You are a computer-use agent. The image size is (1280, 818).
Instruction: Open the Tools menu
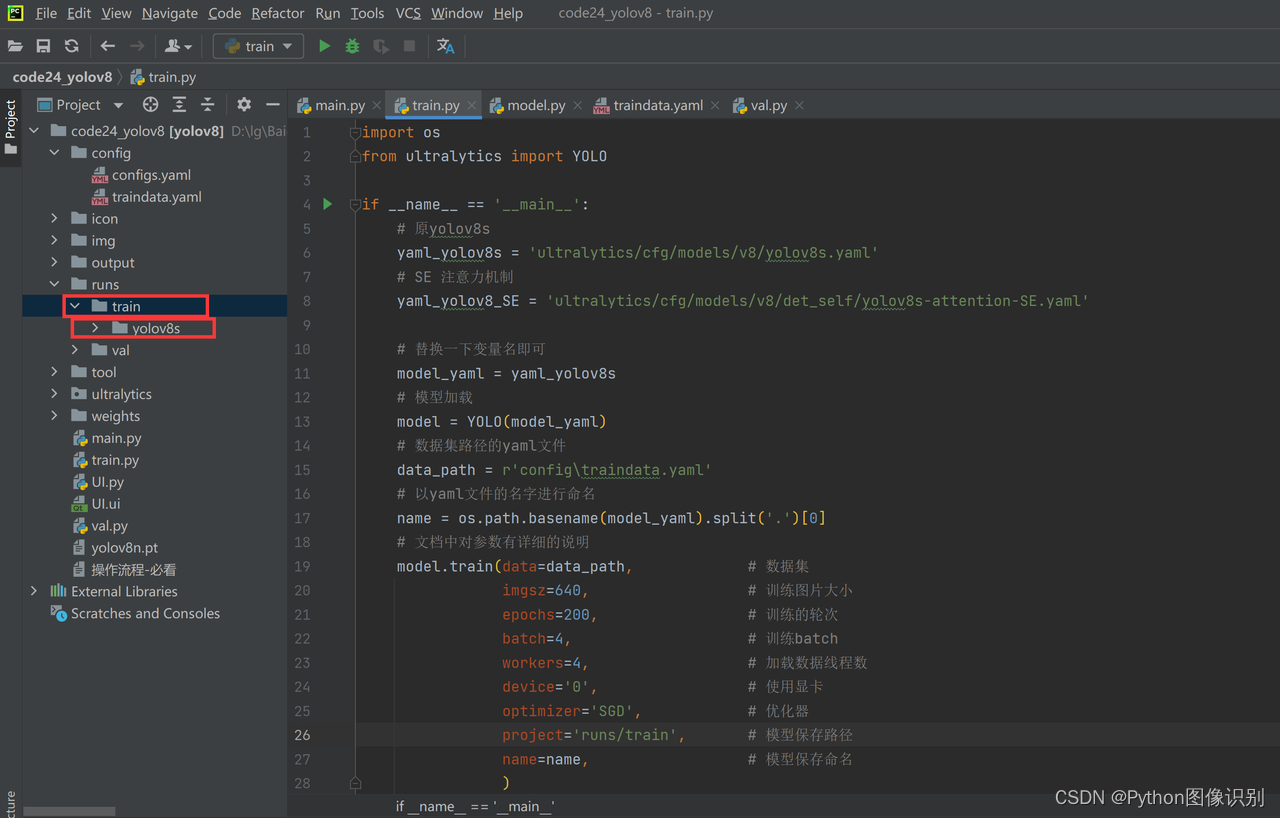(x=367, y=13)
